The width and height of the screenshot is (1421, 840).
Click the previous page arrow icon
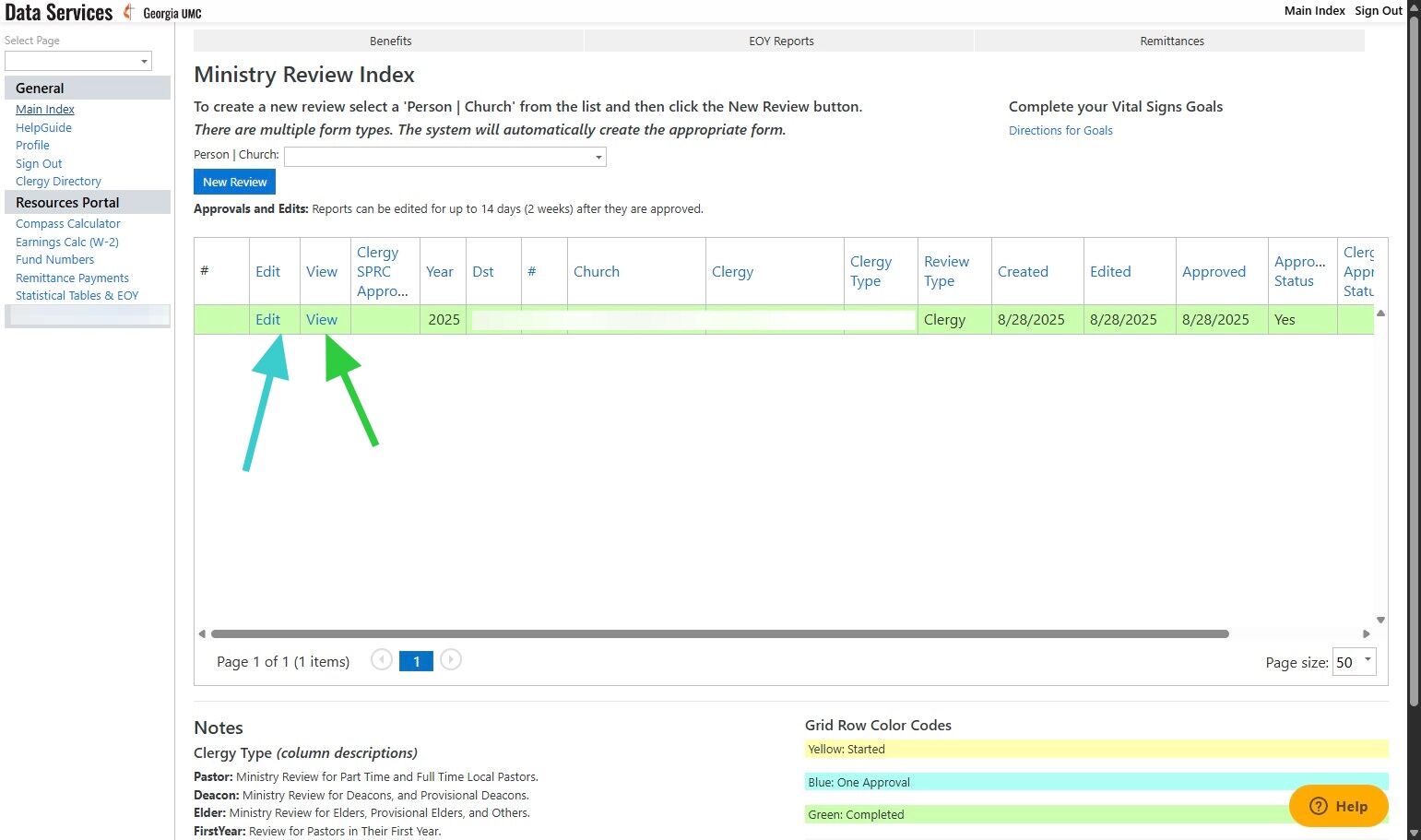coord(381,660)
